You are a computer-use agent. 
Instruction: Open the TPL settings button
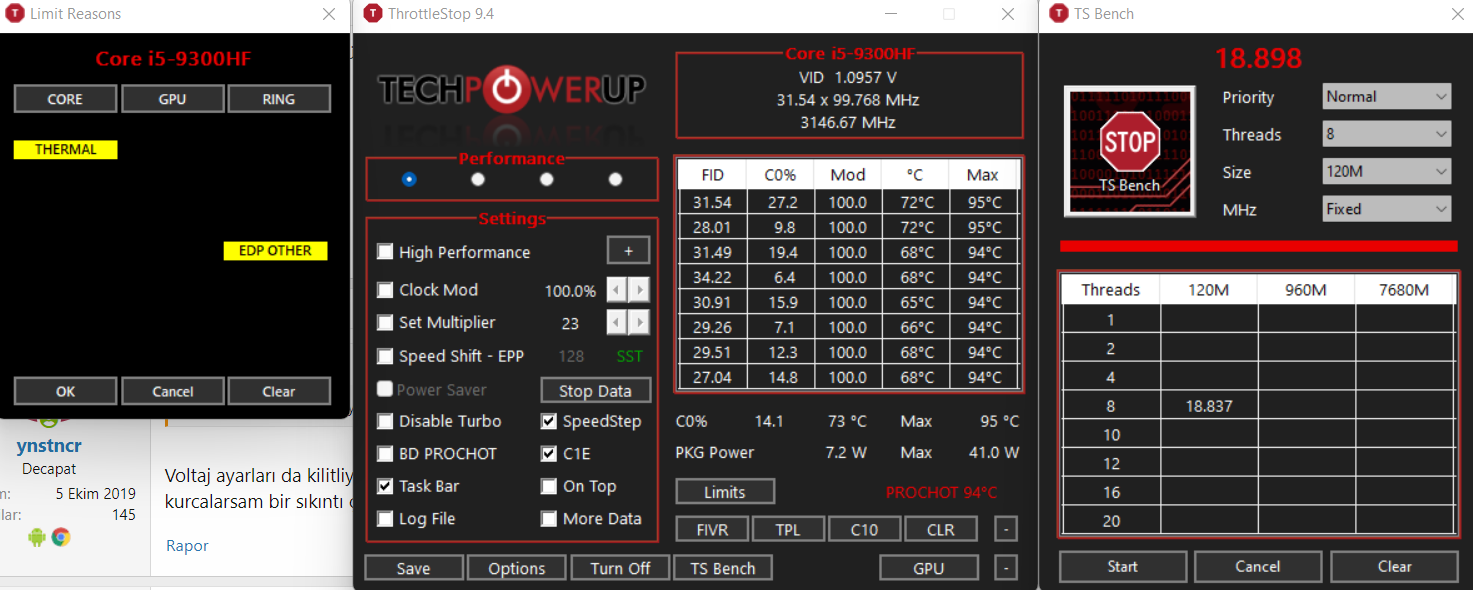tap(788, 530)
